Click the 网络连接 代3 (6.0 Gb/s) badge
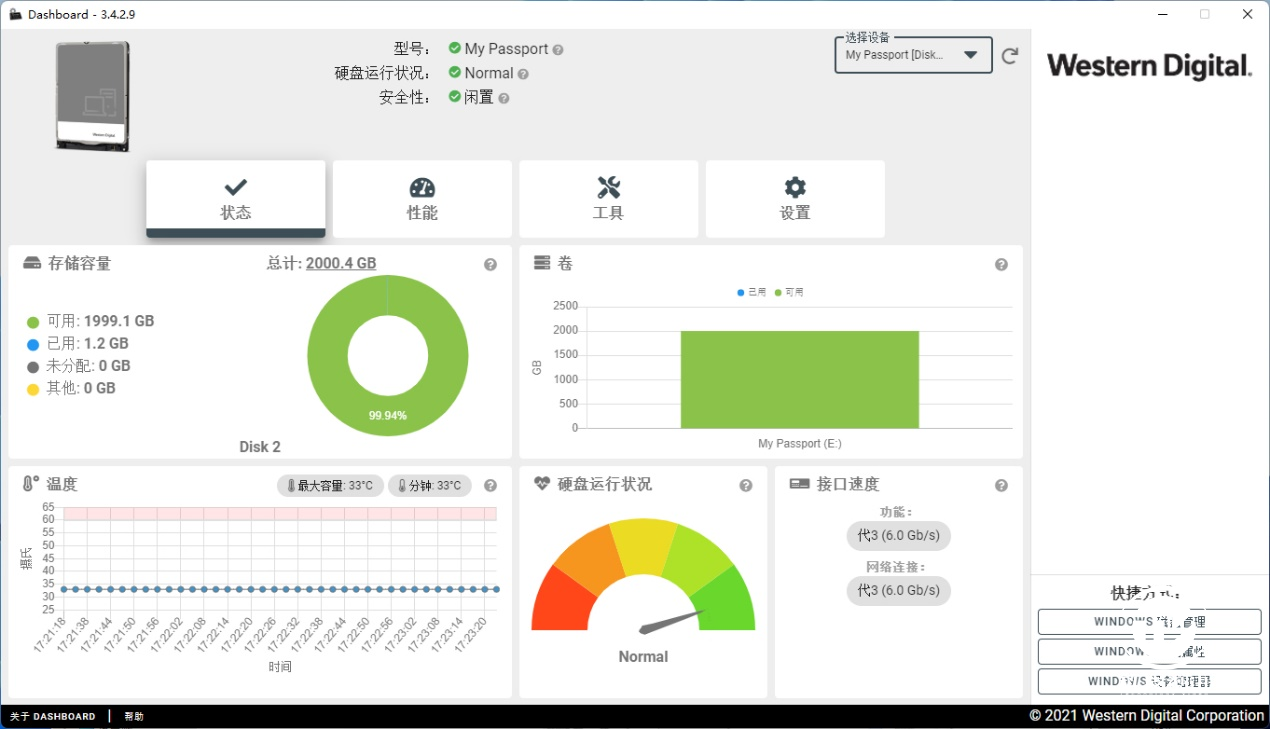 898,590
